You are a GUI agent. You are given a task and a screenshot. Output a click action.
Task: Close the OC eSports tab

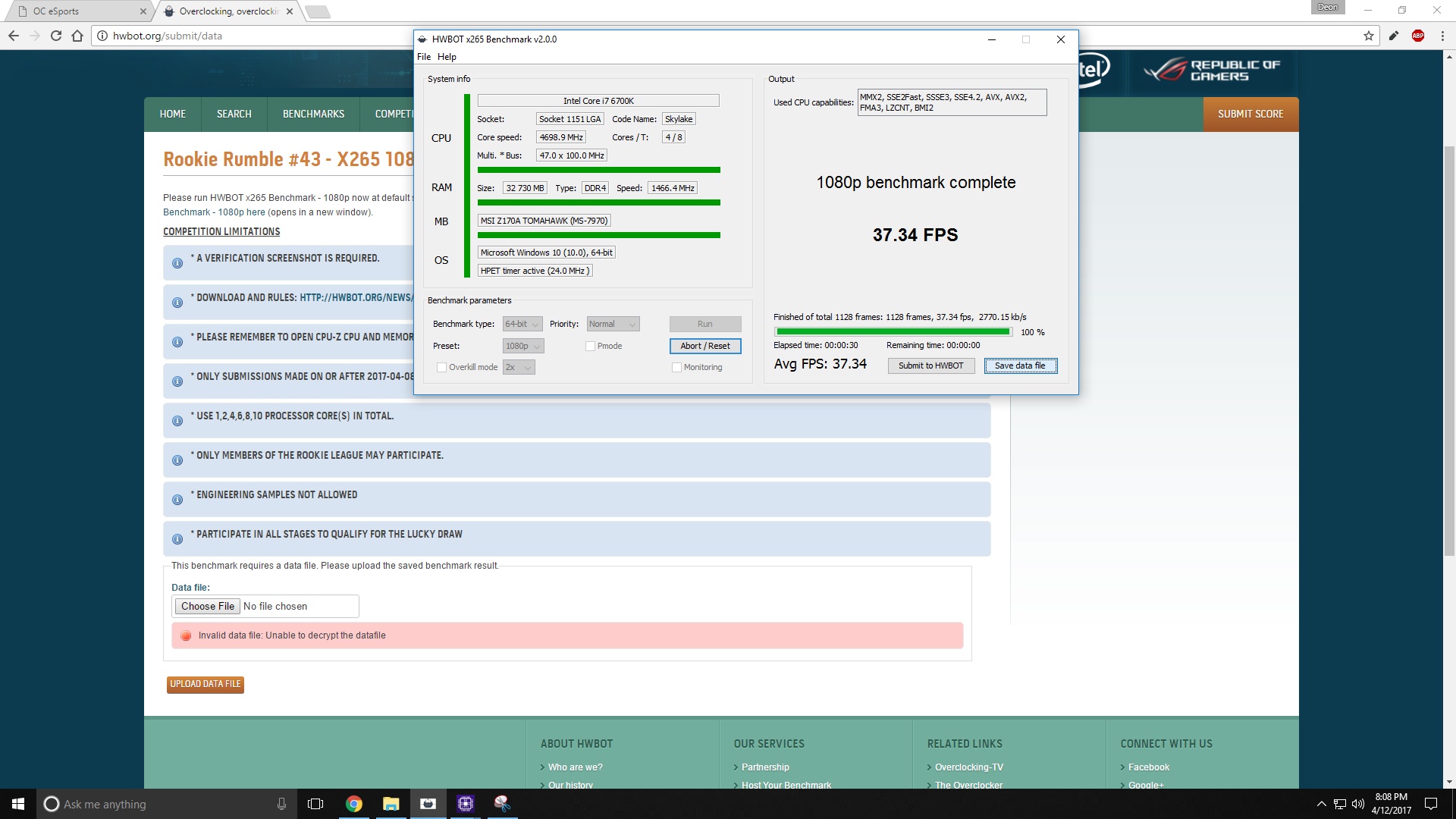(143, 11)
